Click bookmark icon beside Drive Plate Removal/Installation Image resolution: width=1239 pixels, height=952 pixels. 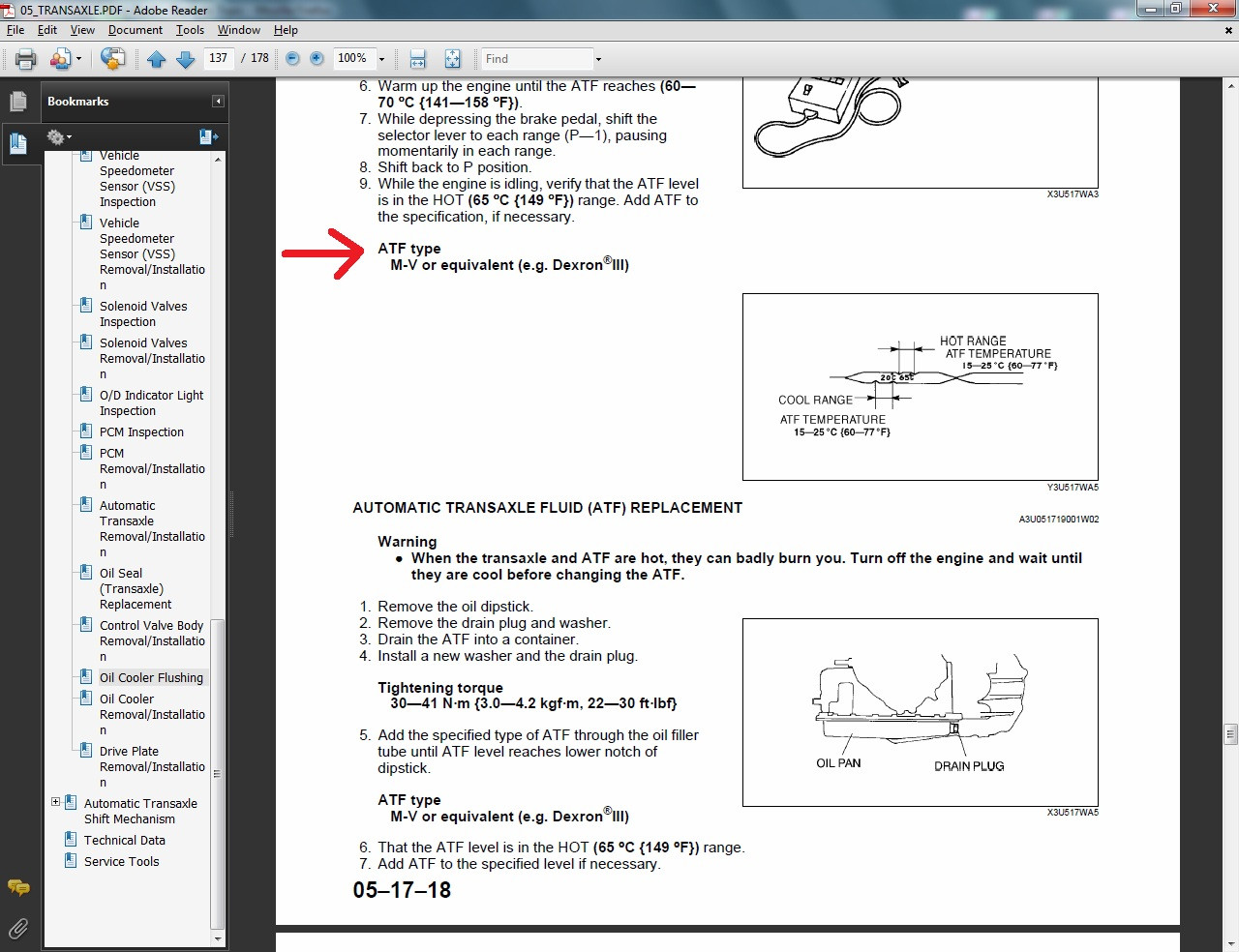click(86, 750)
